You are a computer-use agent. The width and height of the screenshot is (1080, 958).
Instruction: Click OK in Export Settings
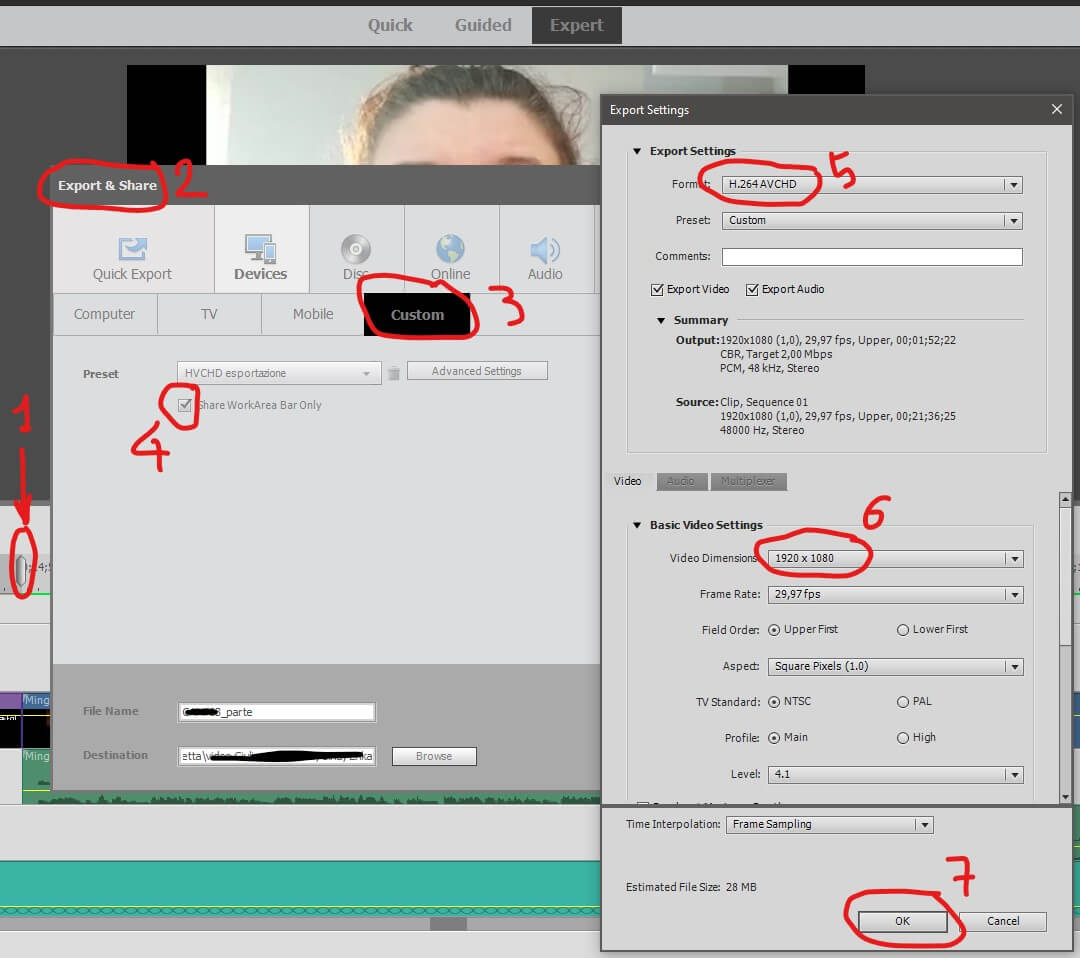point(902,922)
